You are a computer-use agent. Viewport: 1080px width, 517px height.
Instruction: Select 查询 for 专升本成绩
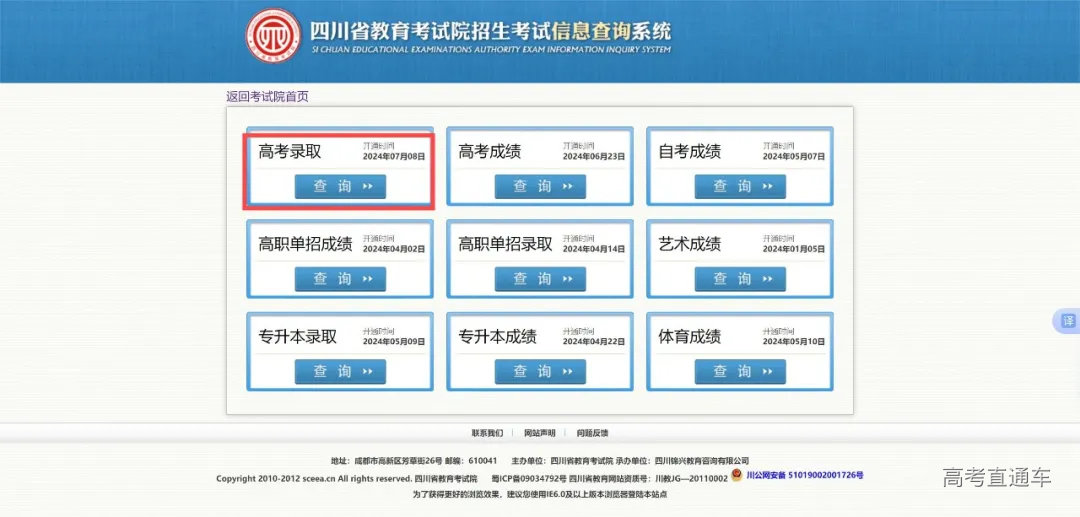(x=540, y=372)
